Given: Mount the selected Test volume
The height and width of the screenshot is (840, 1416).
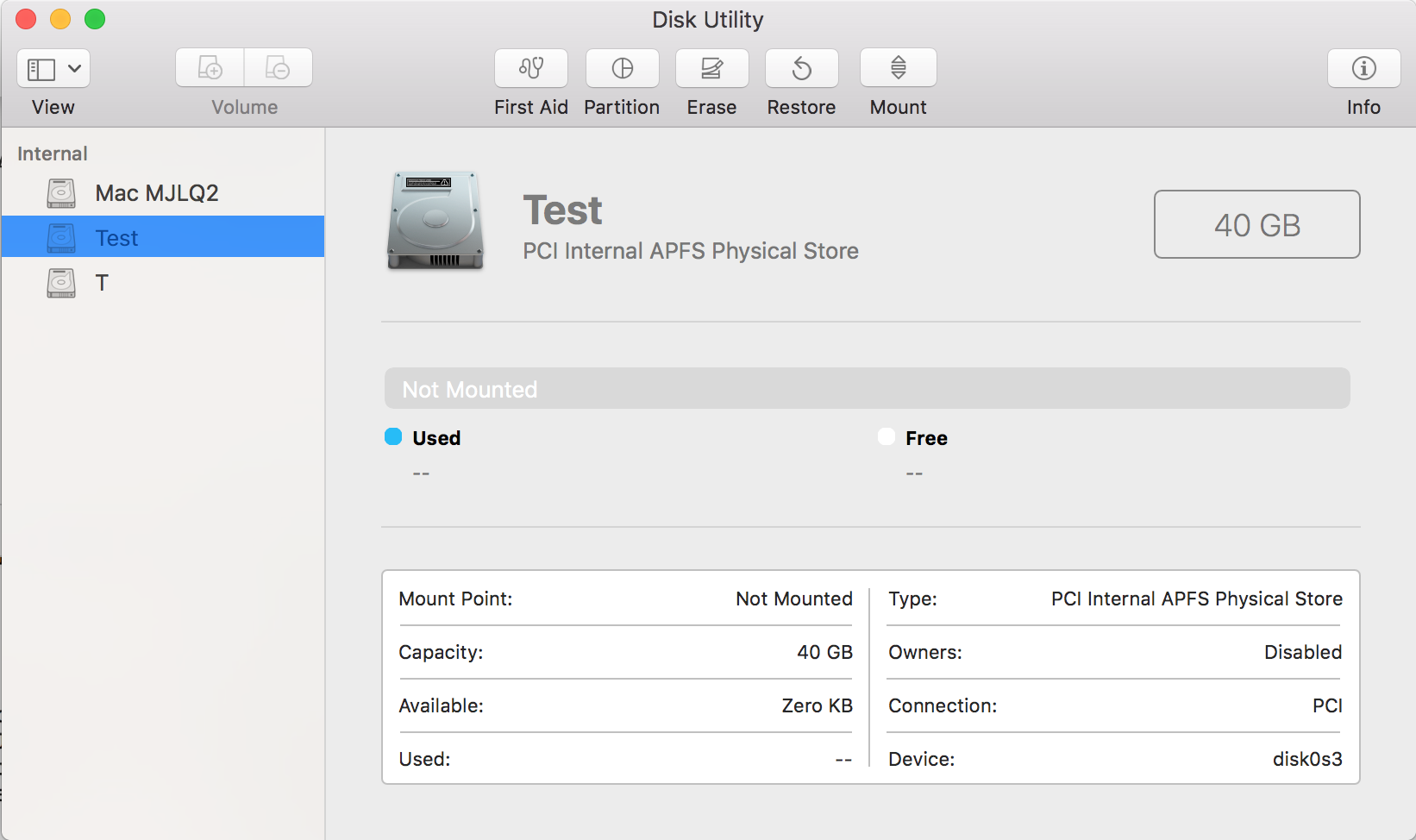Looking at the screenshot, I should (x=898, y=68).
